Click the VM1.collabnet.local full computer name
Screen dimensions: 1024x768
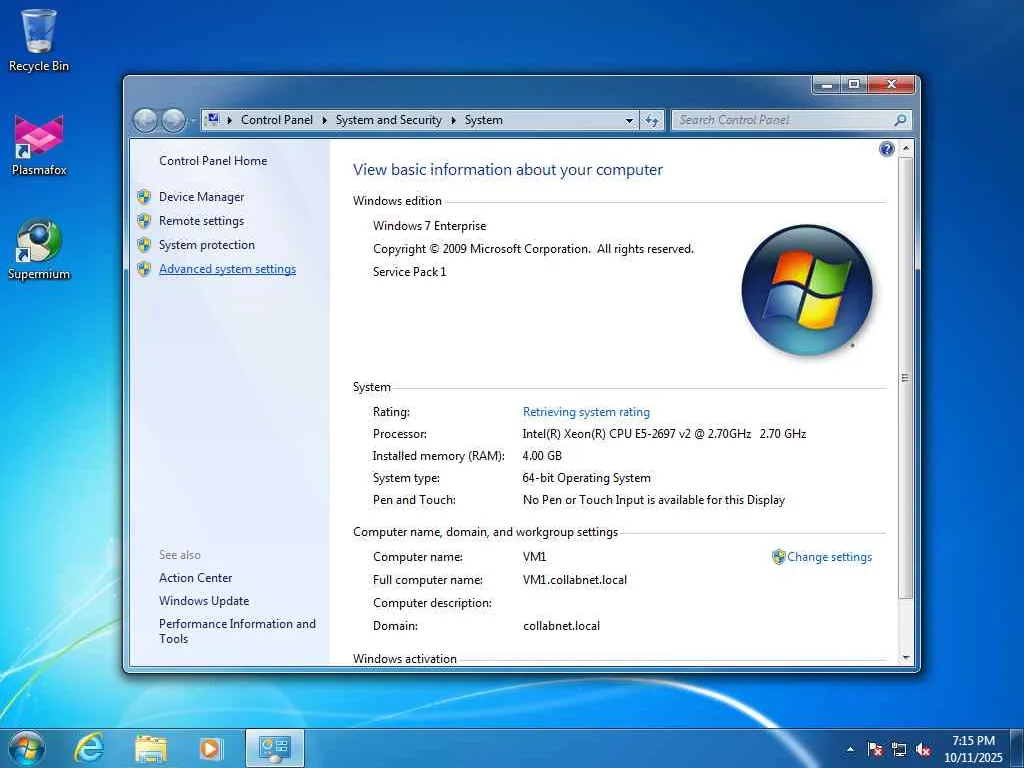pos(575,580)
